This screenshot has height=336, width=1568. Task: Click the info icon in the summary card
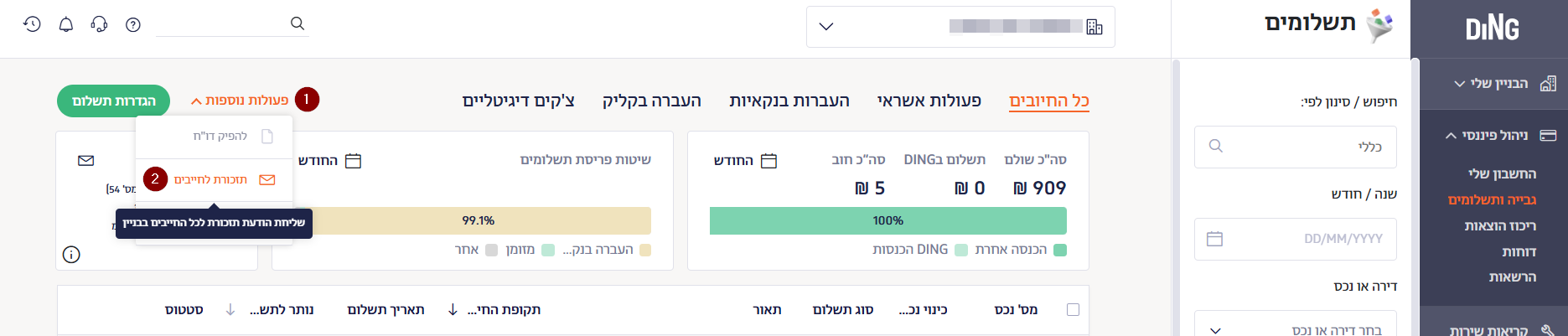[72, 255]
